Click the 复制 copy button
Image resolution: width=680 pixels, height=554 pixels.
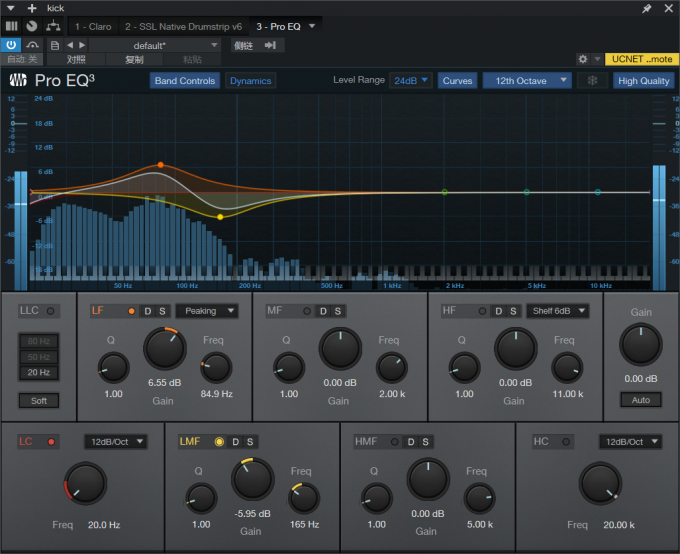coord(134,59)
